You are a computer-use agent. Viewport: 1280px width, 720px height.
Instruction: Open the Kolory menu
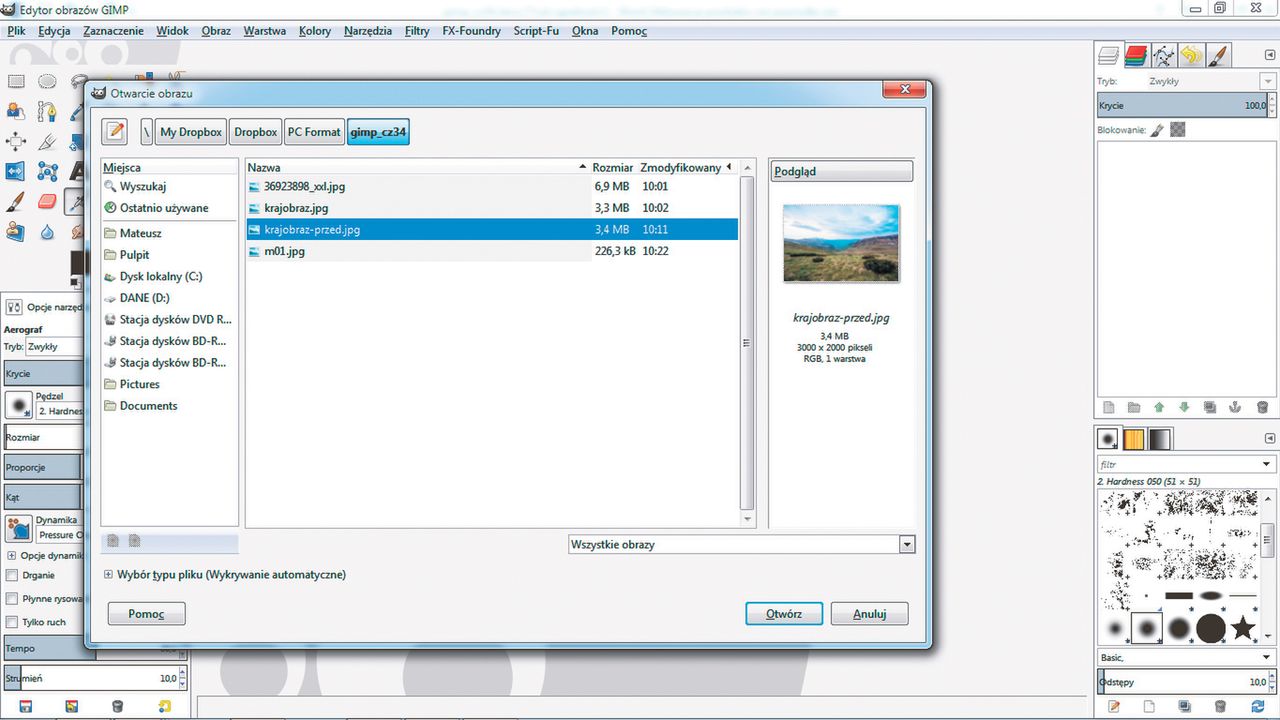(x=315, y=31)
